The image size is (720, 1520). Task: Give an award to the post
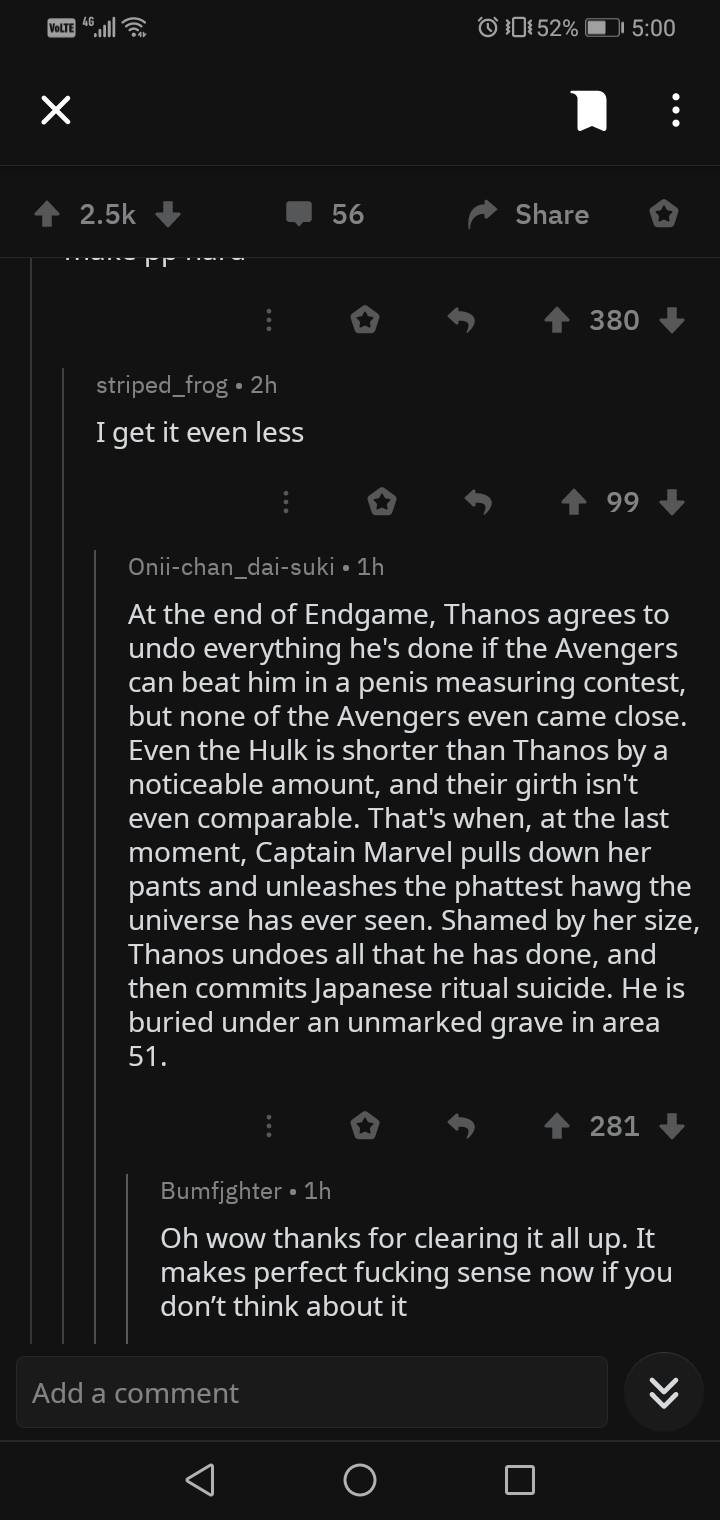click(x=664, y=214)
